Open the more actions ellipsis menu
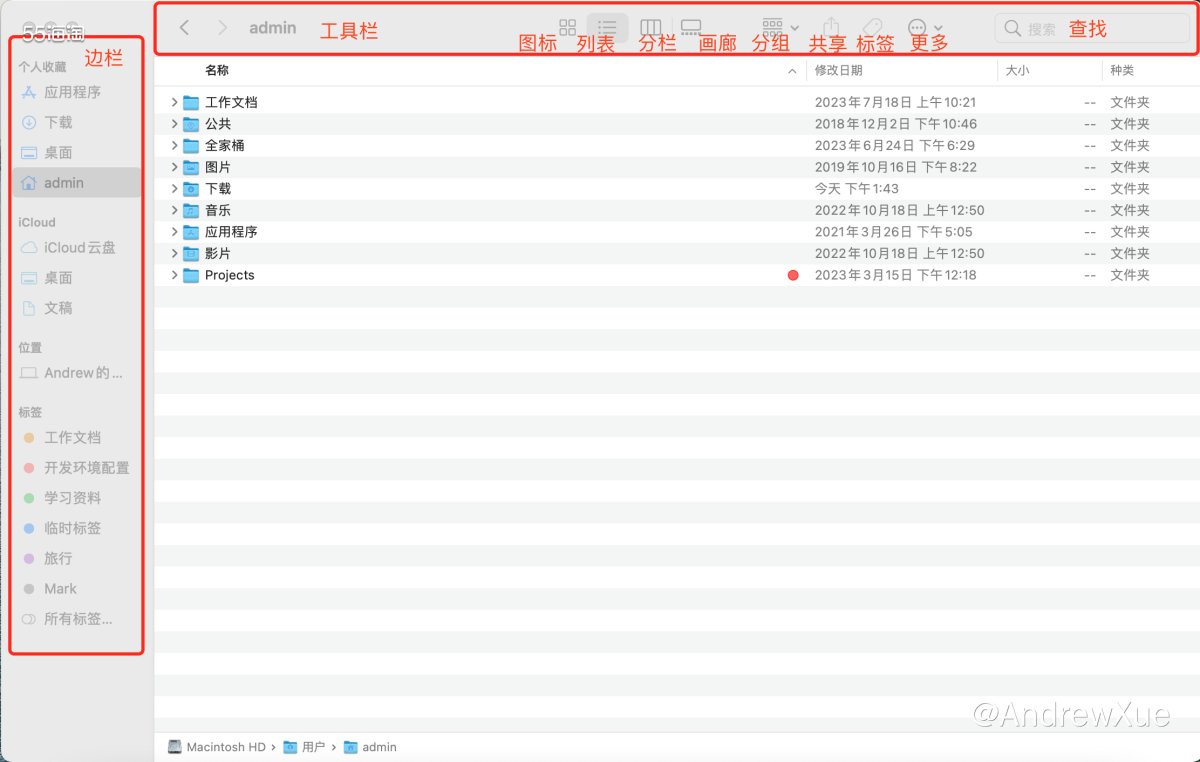 925,28
